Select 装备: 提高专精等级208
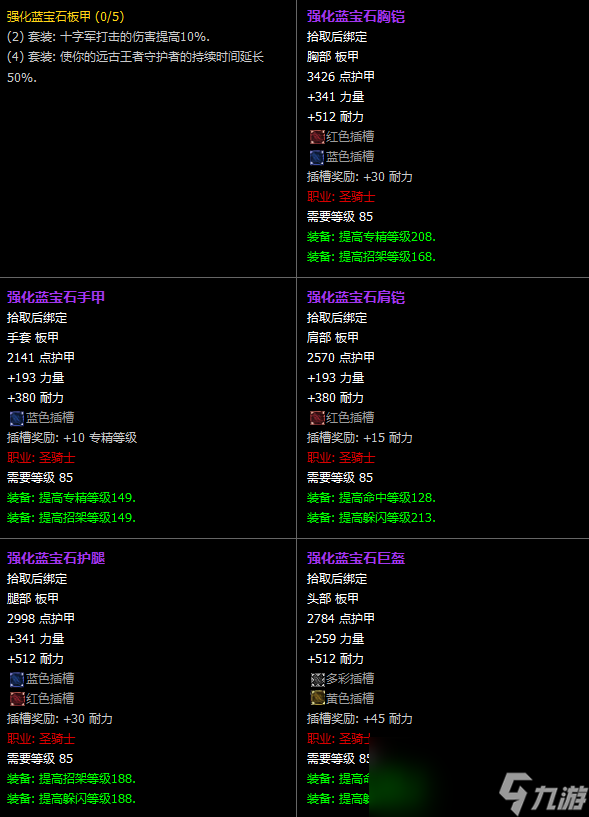This screenshot has height=817, width=589. 371,237
